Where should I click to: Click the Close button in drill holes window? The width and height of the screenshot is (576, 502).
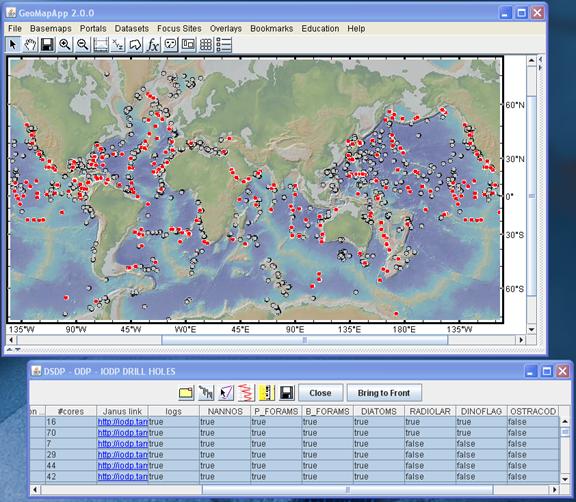coord(320,393)
